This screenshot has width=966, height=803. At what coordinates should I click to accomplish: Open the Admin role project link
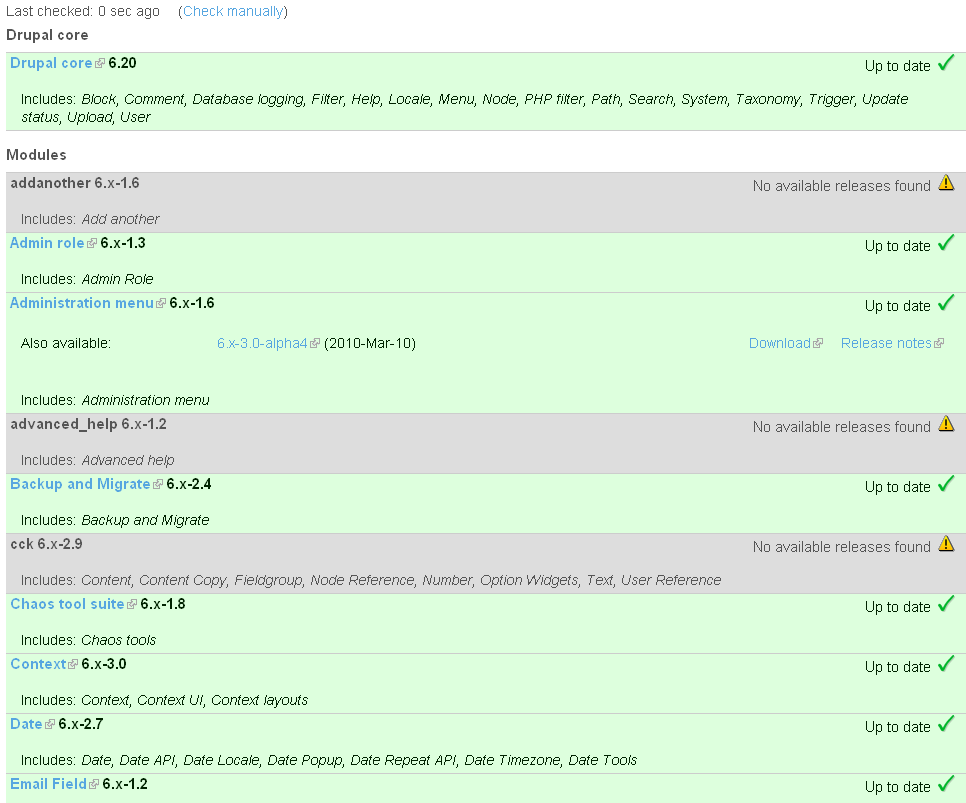point(47,243)
